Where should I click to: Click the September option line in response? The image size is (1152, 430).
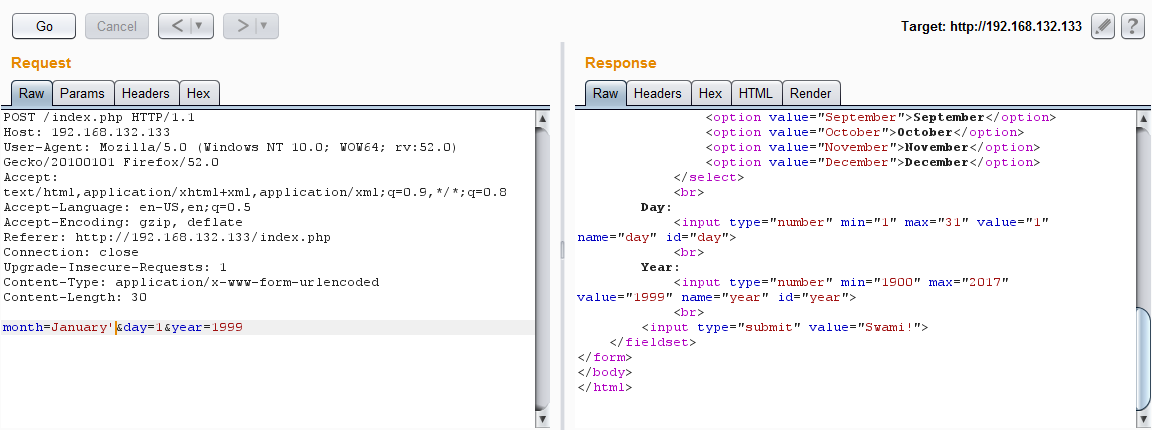pyautogui.click(x=880, y=118)
